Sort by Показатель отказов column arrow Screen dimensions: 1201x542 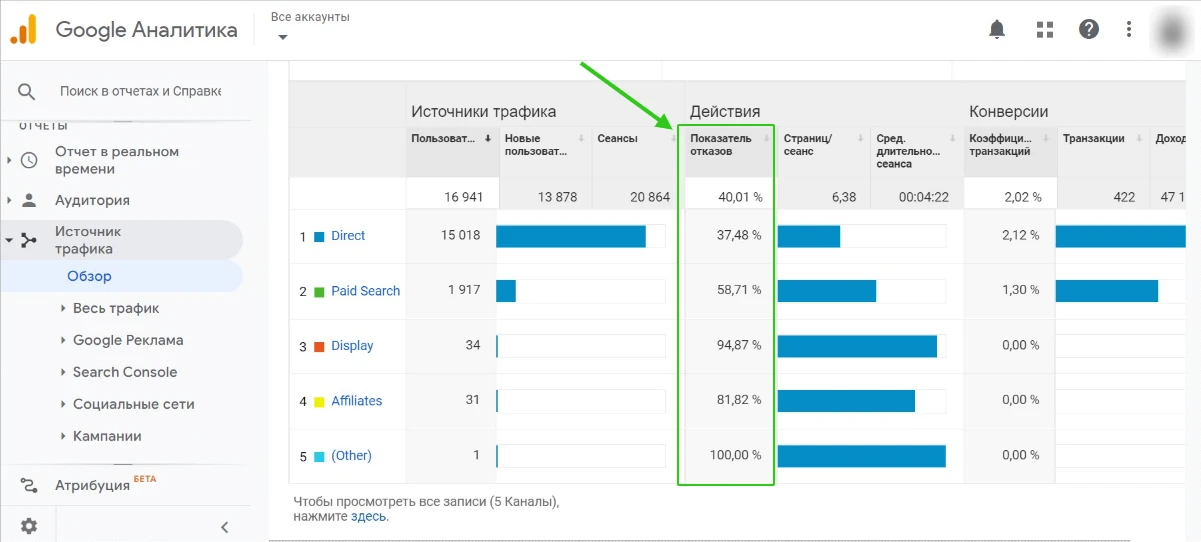point(767,138)
